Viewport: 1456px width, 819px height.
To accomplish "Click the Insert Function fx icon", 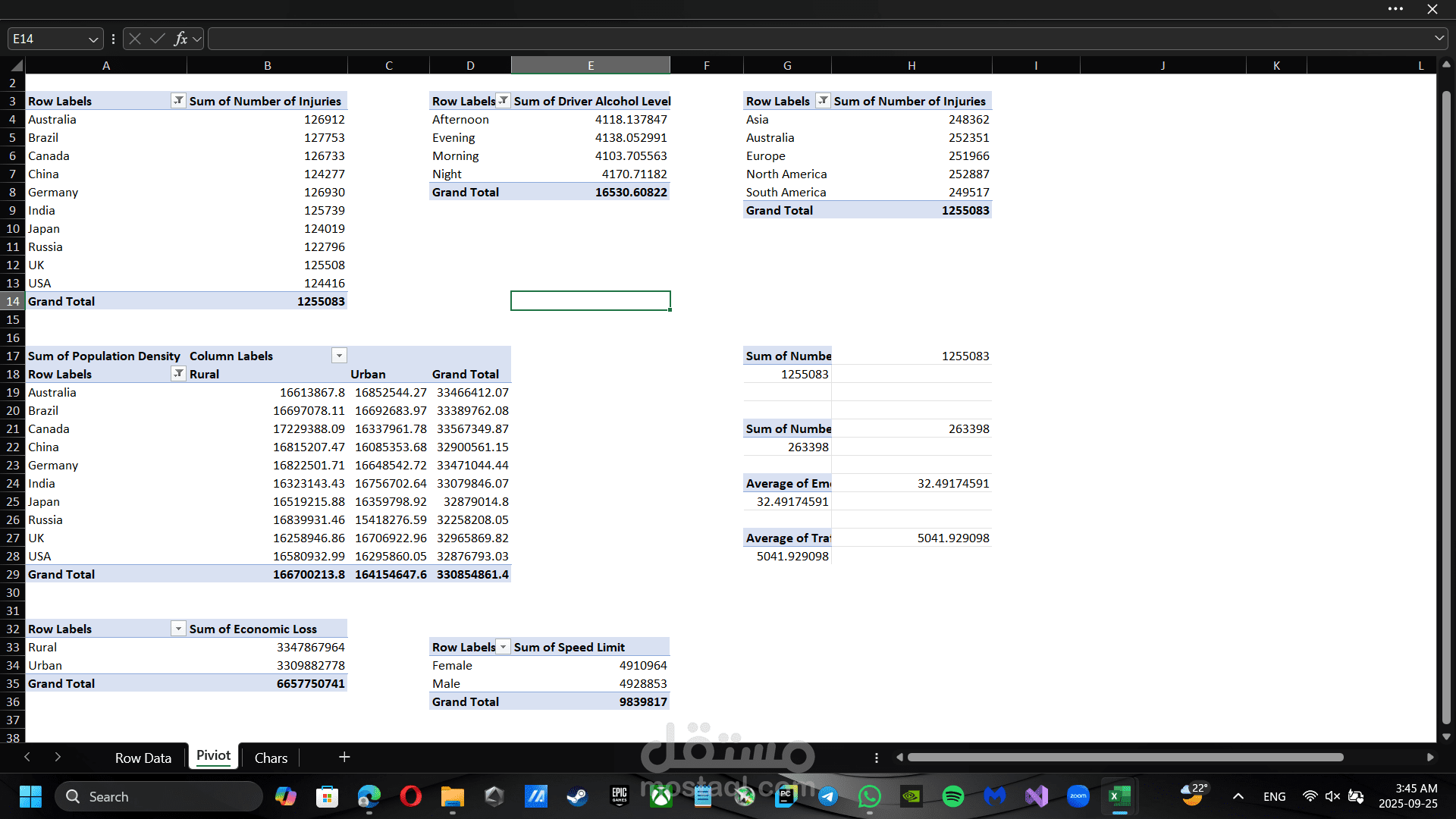I will pyautogui.click(x=180, y=39).
